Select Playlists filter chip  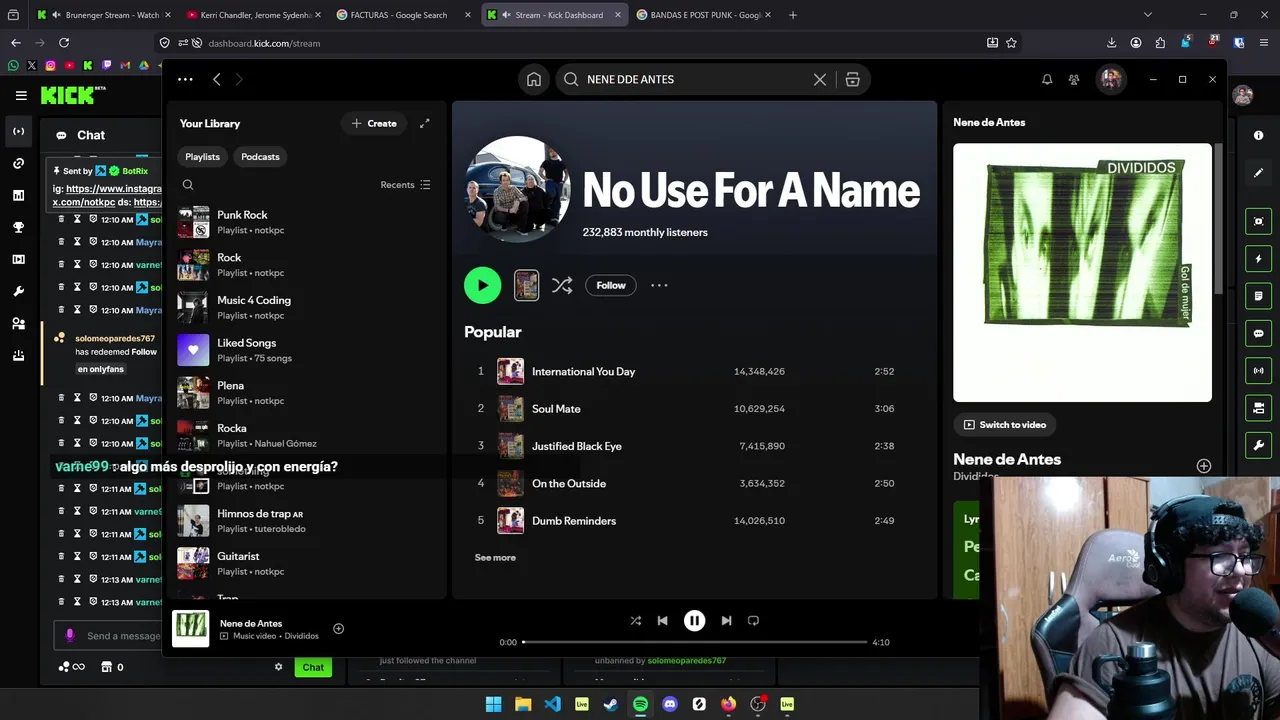click(x=202, y=157)
